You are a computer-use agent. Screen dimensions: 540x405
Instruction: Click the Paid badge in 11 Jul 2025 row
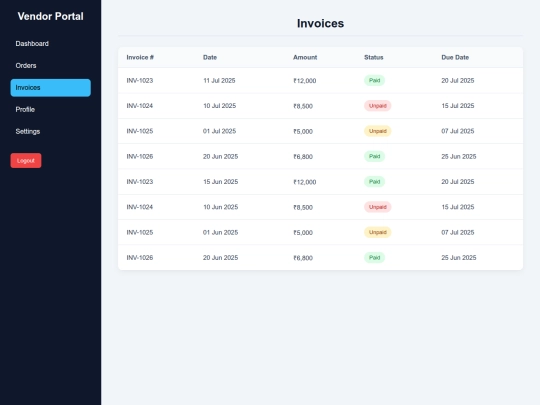click(x=374, y=81)
